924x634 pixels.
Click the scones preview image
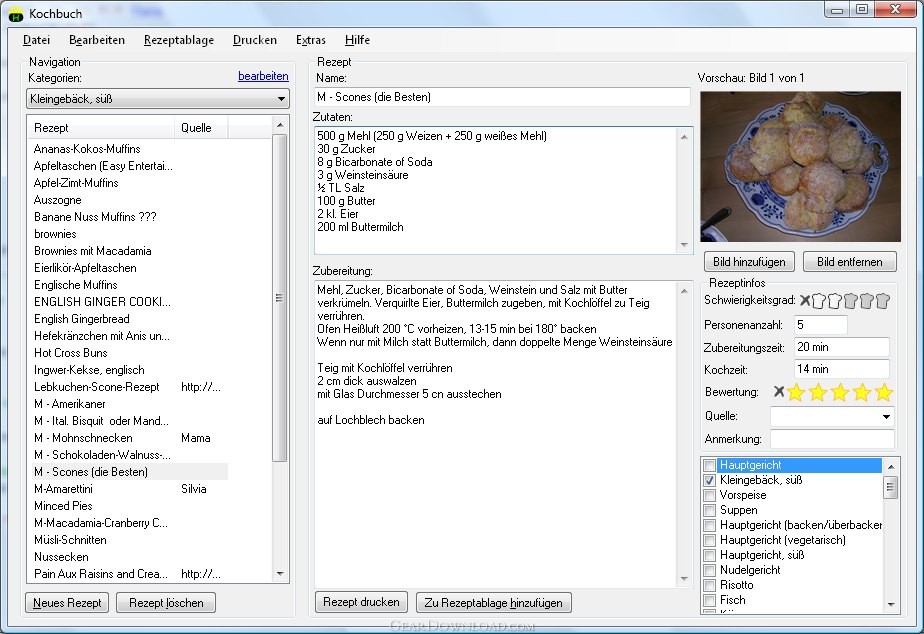tap(800, 166)
